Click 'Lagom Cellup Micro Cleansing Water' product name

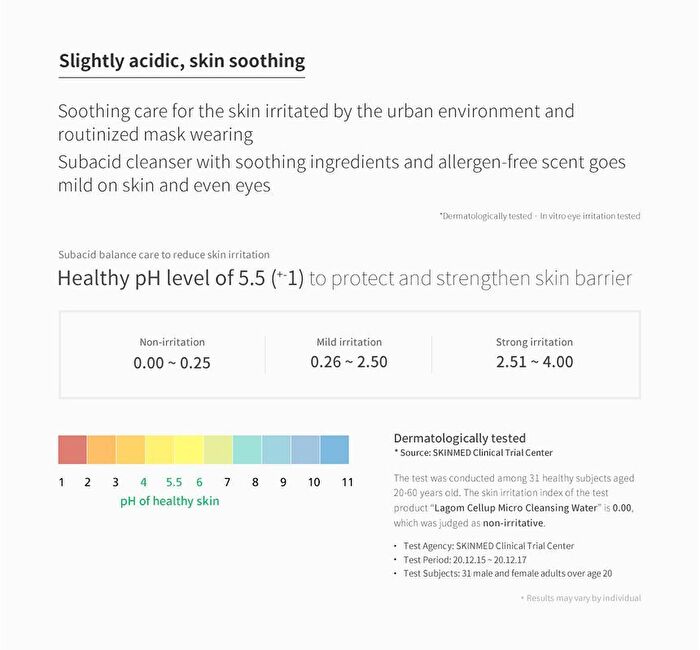click(515, 508)
